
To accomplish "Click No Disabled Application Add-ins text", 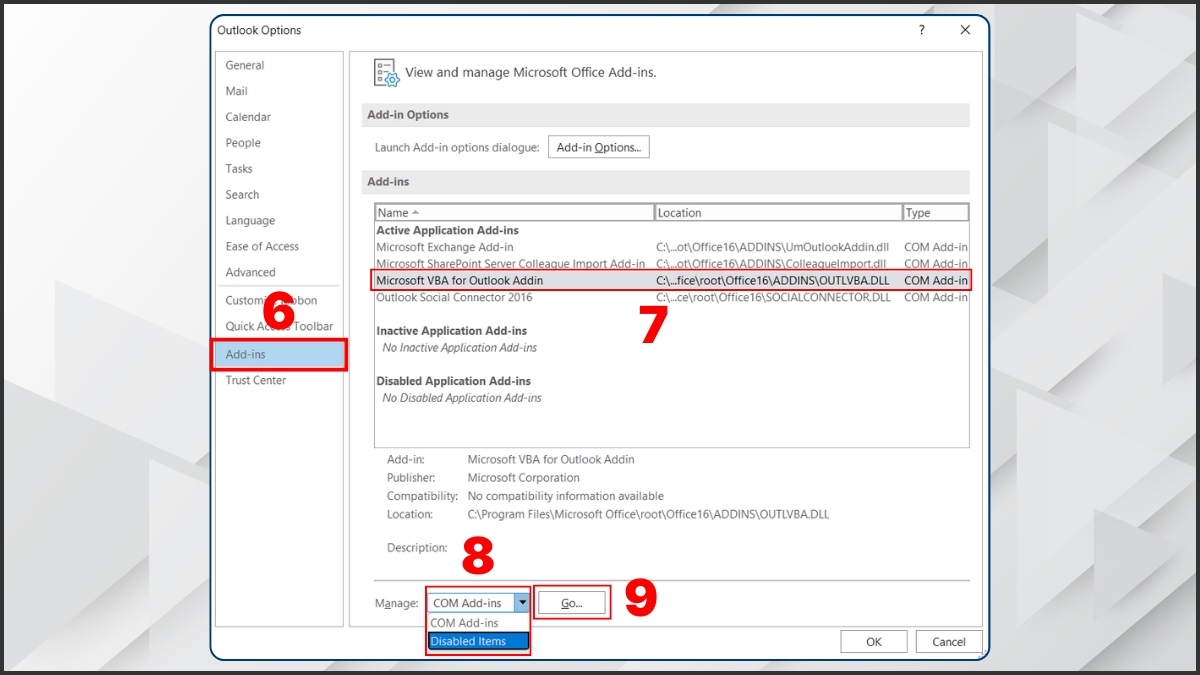I will tap(462, 398).
